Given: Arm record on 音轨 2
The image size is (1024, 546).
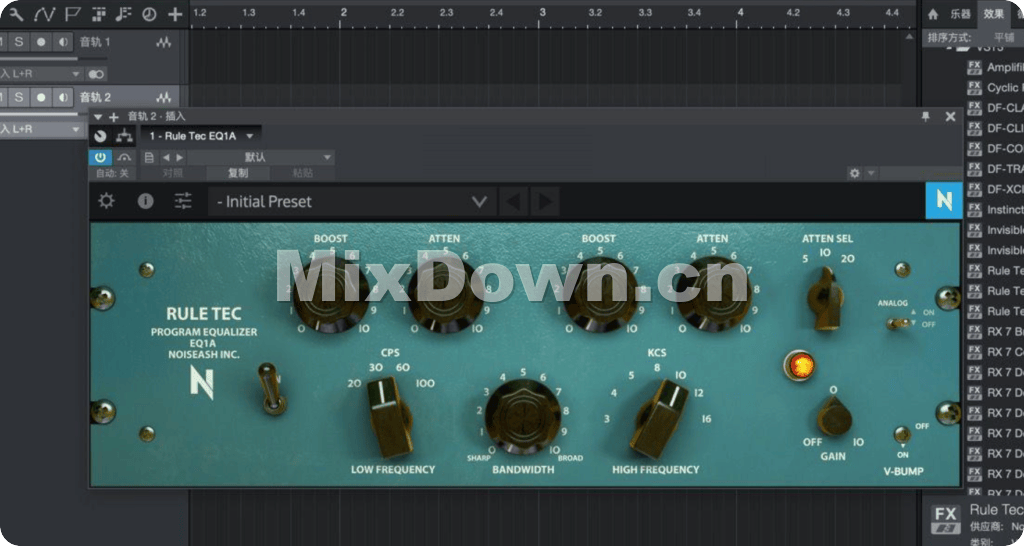Looking at the screenshot, I should pyautogui.click(x=41, y=97).
